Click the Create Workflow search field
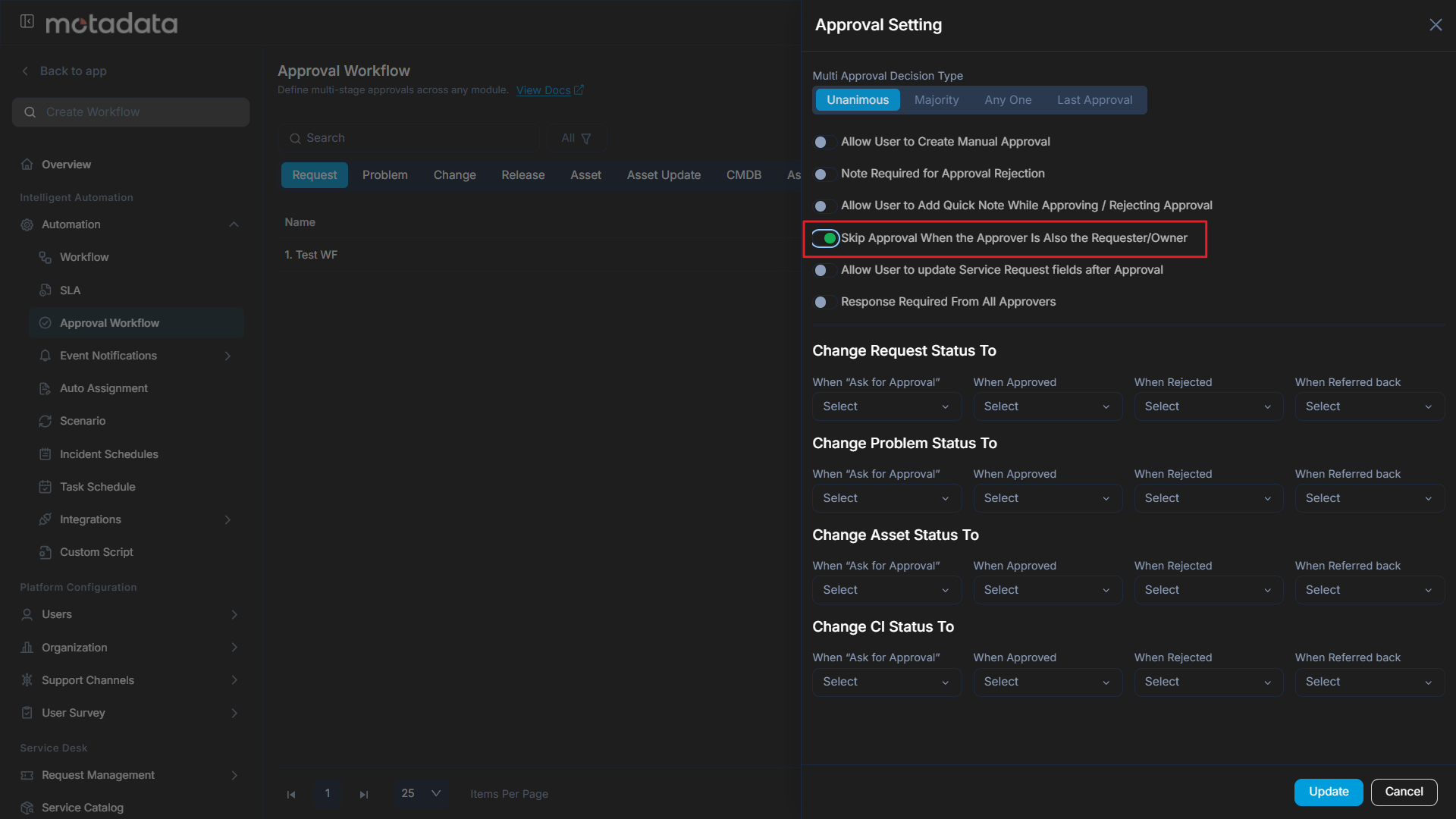 coord(130,112)
